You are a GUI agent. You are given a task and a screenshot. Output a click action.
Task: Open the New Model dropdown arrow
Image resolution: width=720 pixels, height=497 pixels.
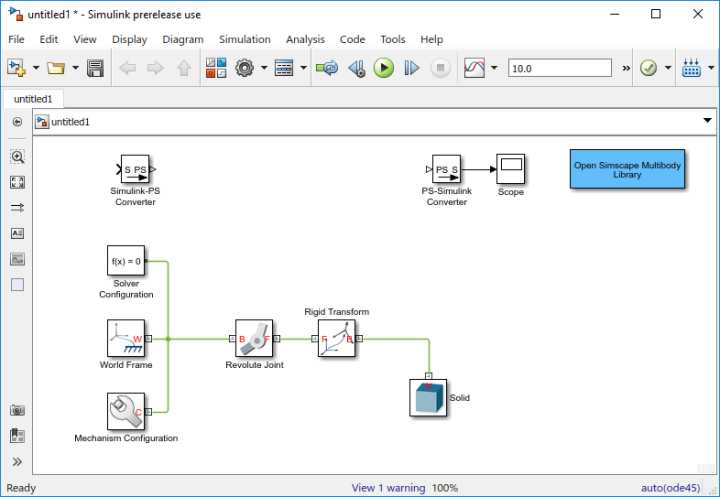click(36, 68)
